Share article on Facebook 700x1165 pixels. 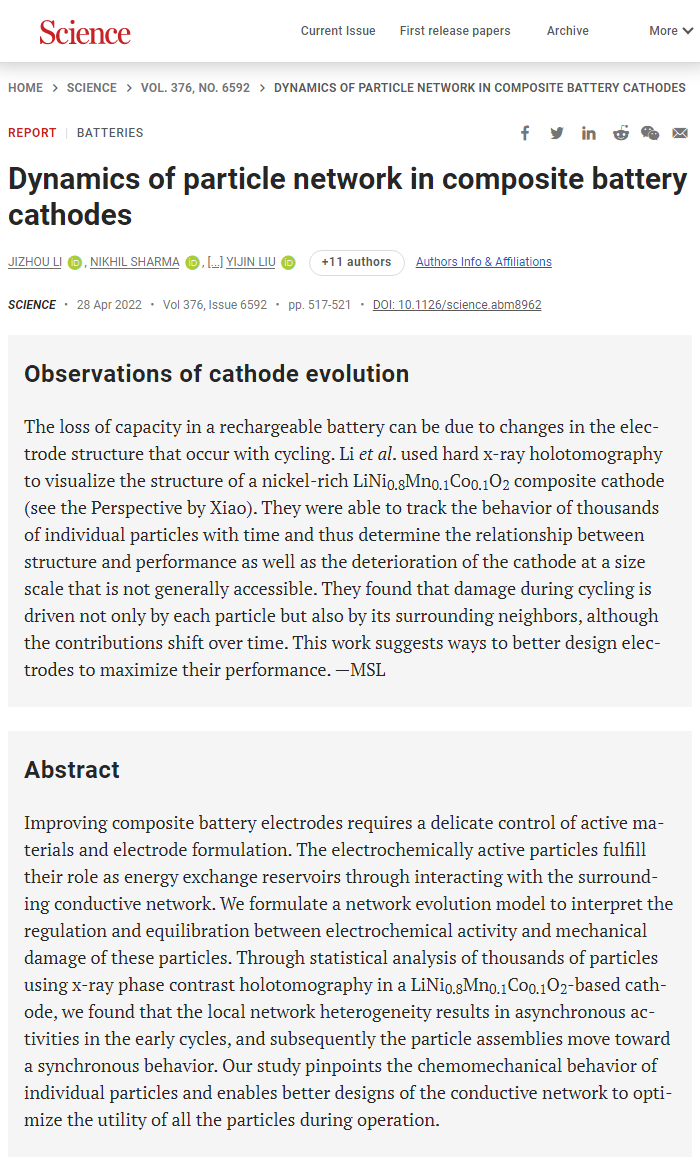(x=525, y=133)
